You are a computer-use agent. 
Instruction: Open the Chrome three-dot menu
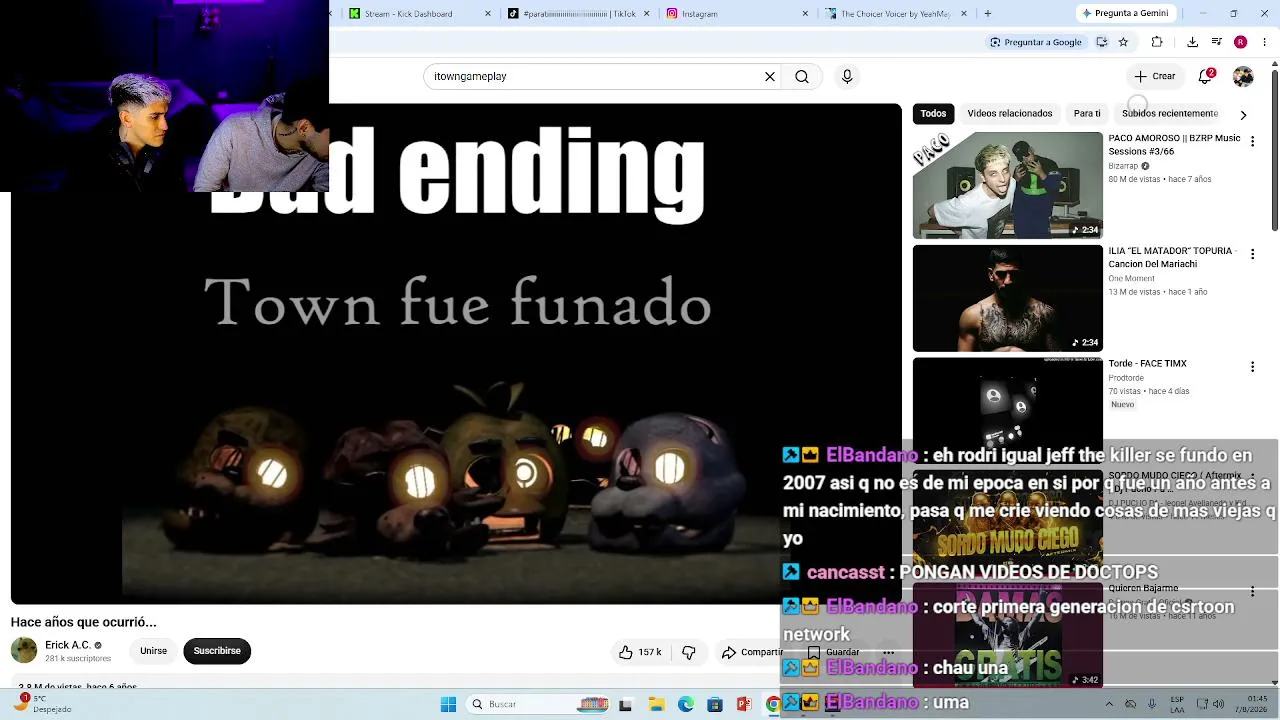[x=1264, y=42]
